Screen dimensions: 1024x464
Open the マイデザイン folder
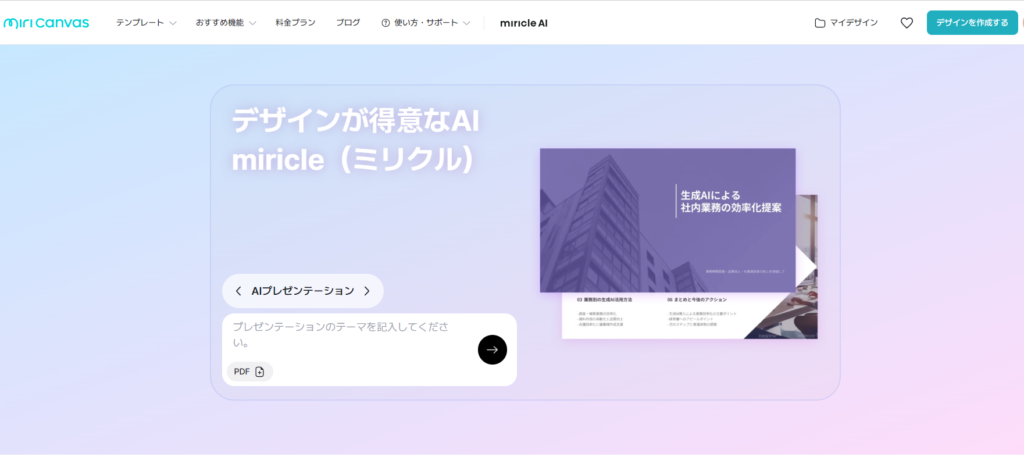(846, 22)
